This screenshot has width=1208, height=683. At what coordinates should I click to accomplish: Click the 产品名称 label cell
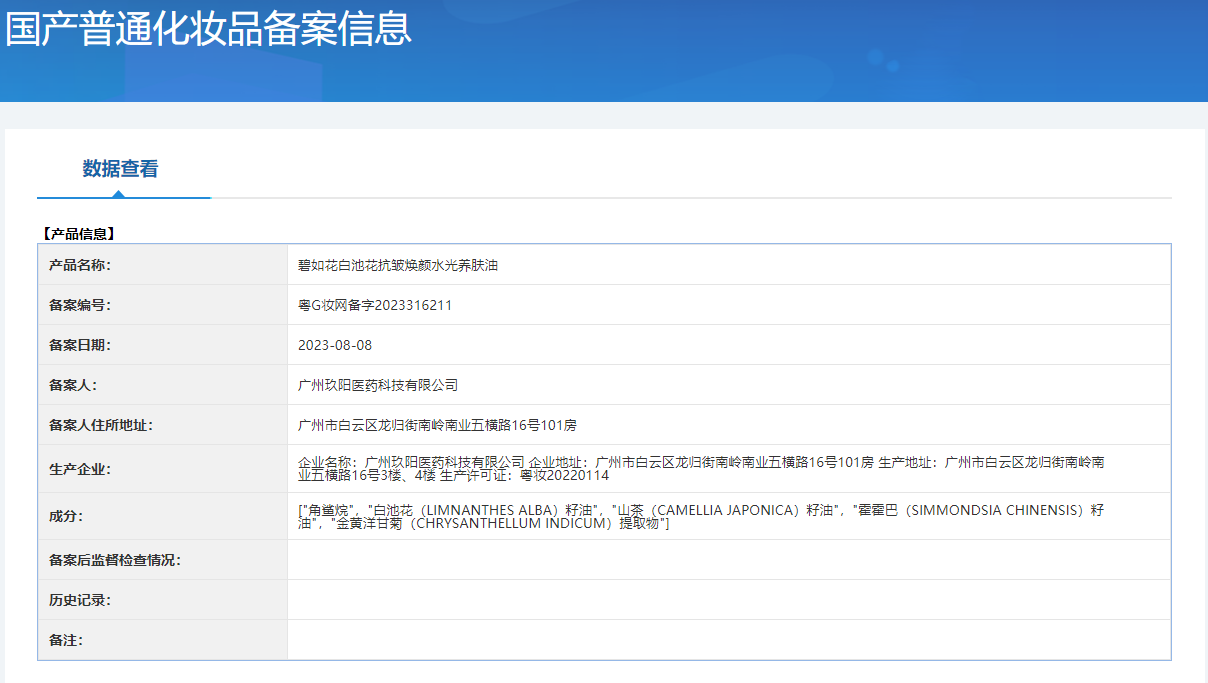[80, 265]
